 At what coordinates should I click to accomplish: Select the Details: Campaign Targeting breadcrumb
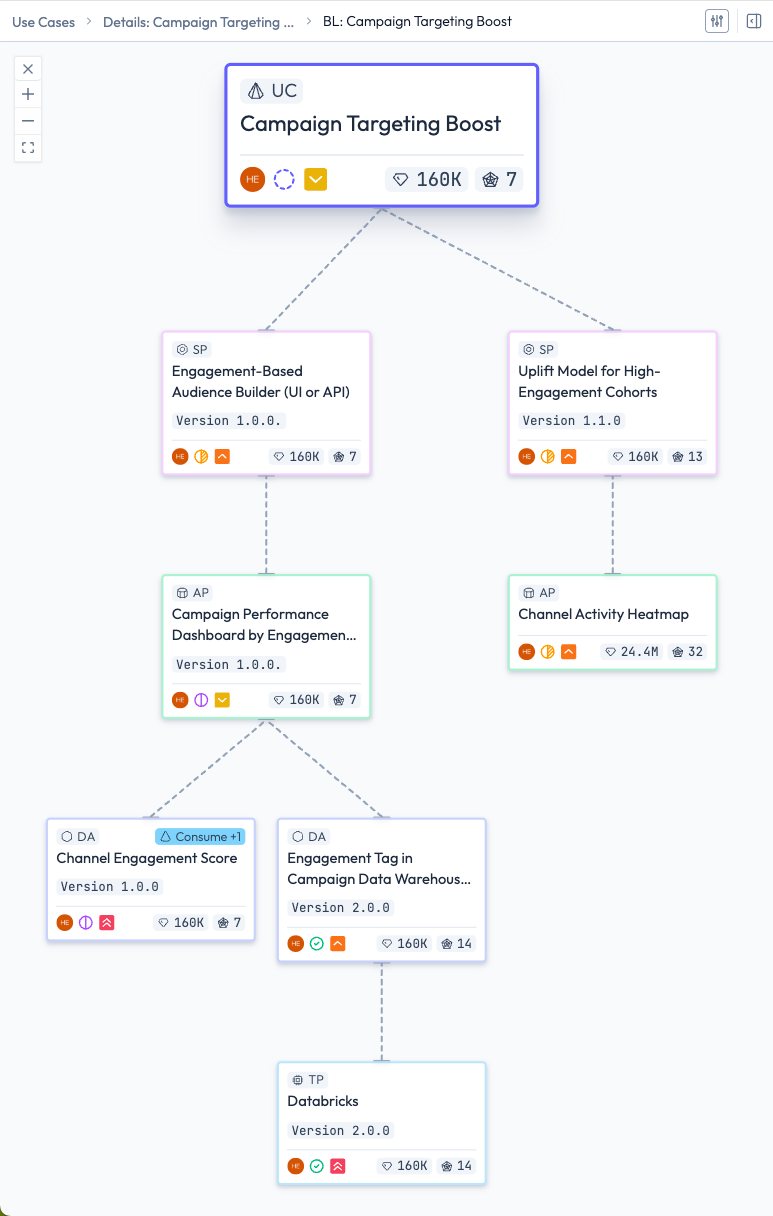point(198,21)
